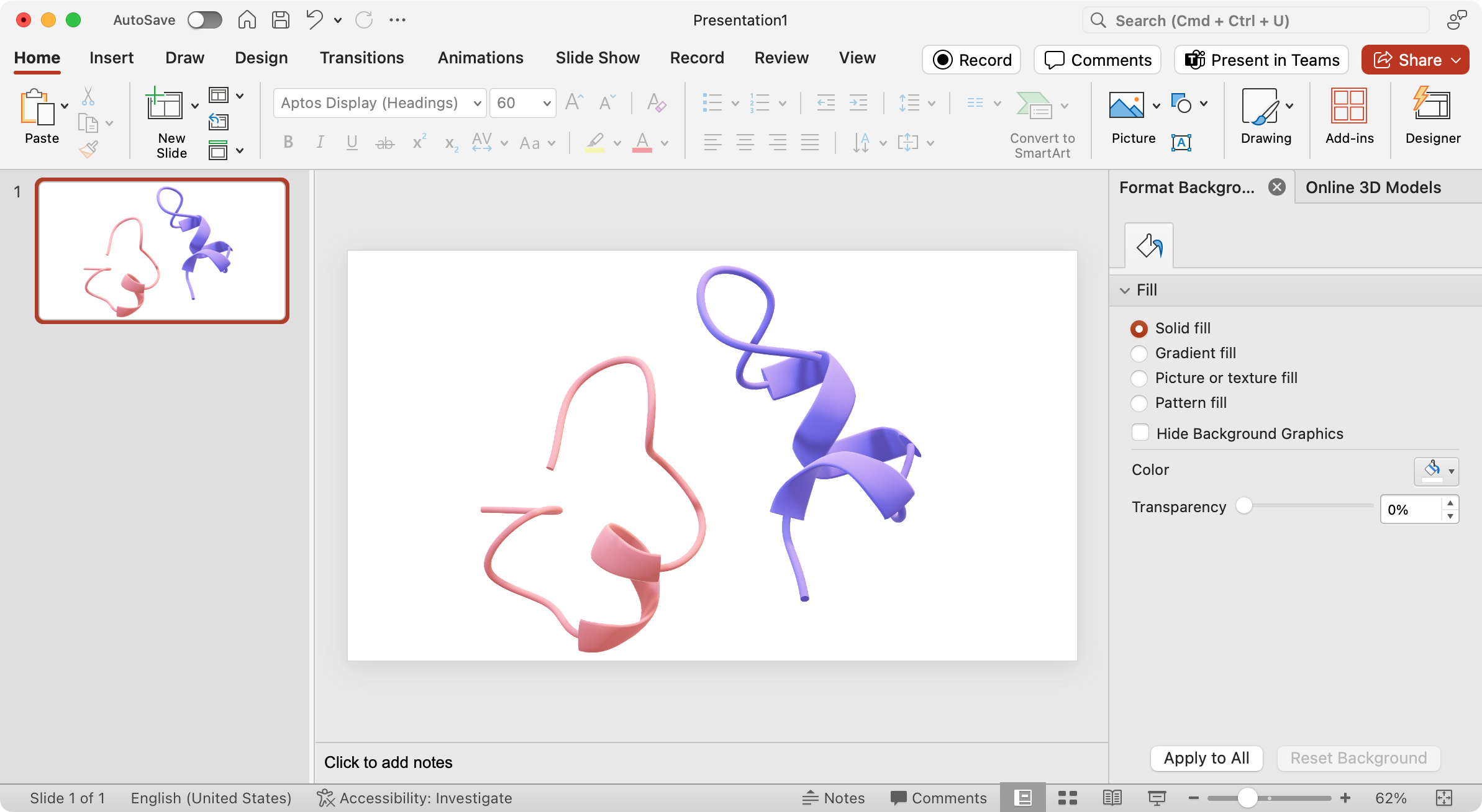Select the Gradient fill radio button
Image resolution: width=1482 pixels, height=812 pixels.
1139,353
